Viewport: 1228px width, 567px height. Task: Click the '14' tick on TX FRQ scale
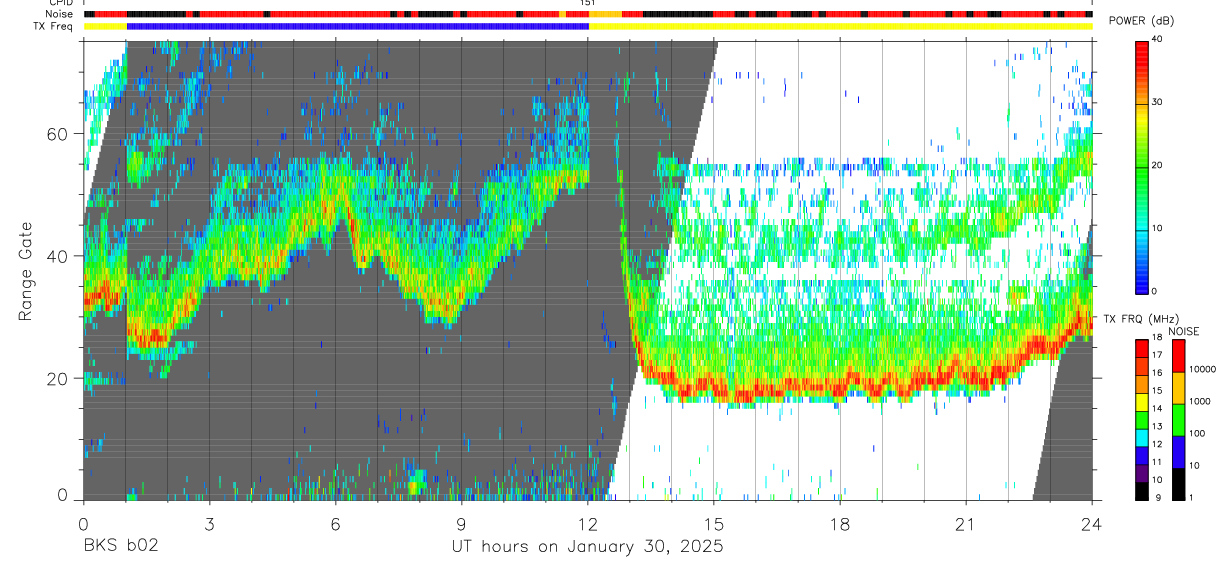[1157, 409]
